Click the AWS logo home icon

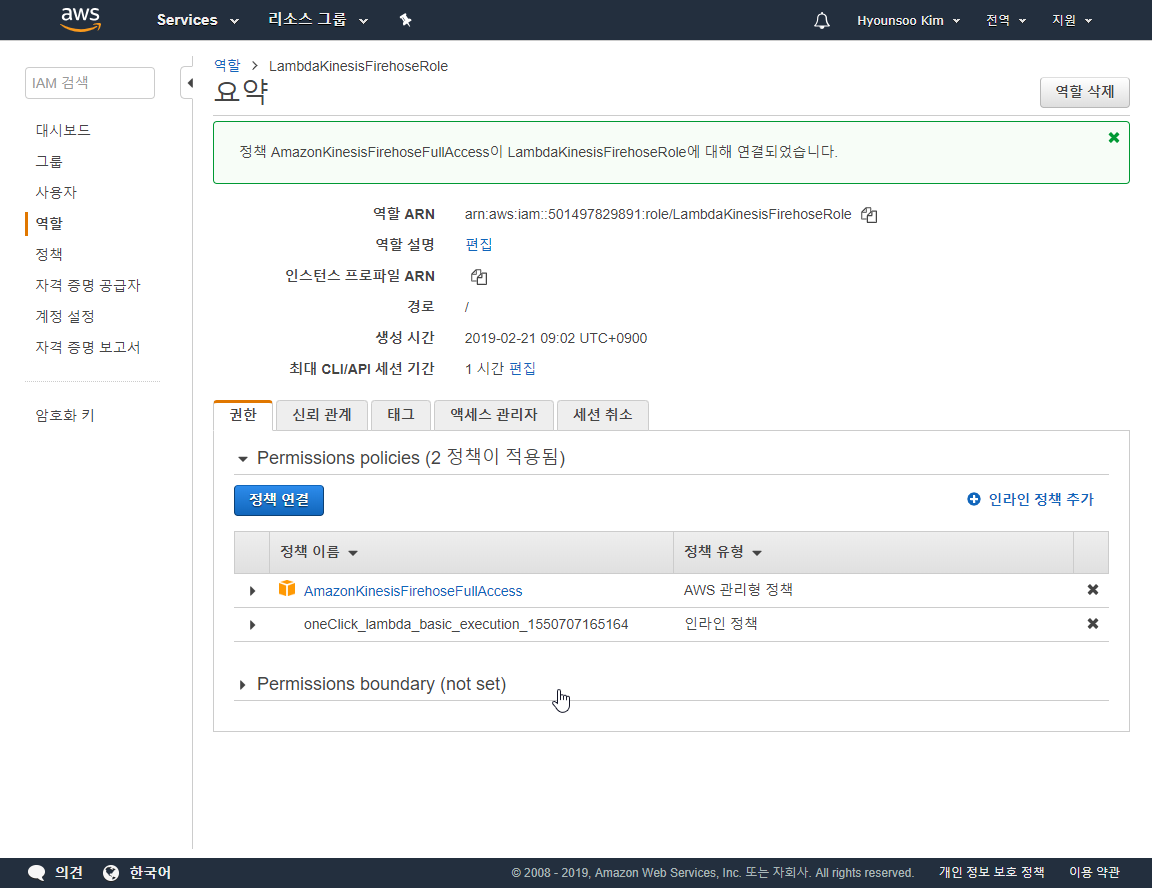tap(80, 20)
